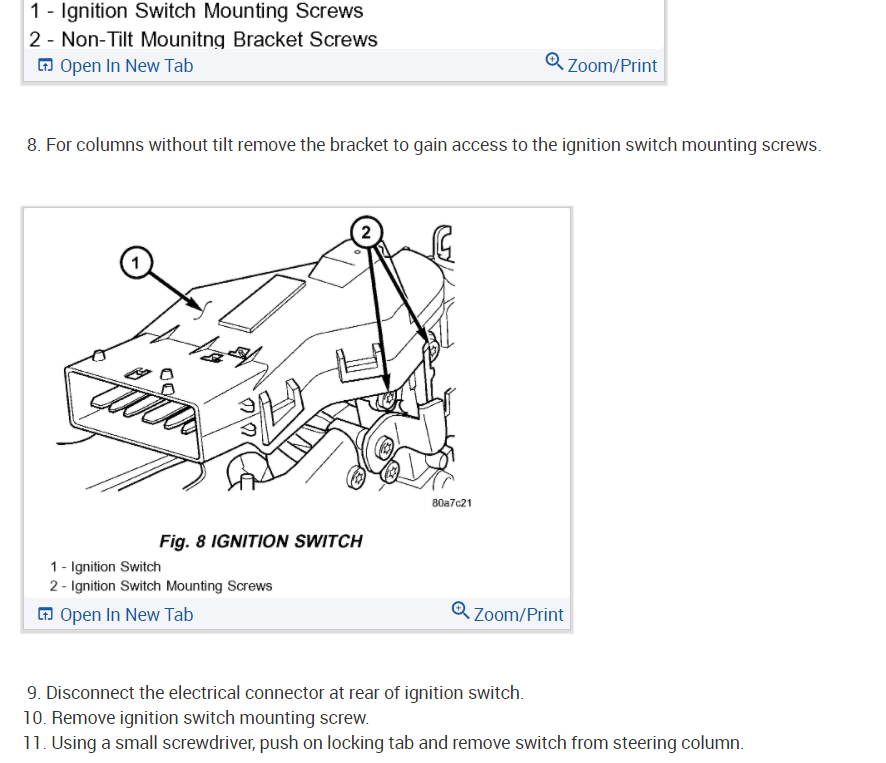Click the Non-Tilt Mounitng Bracket Screws caption line

coord(203,39)
